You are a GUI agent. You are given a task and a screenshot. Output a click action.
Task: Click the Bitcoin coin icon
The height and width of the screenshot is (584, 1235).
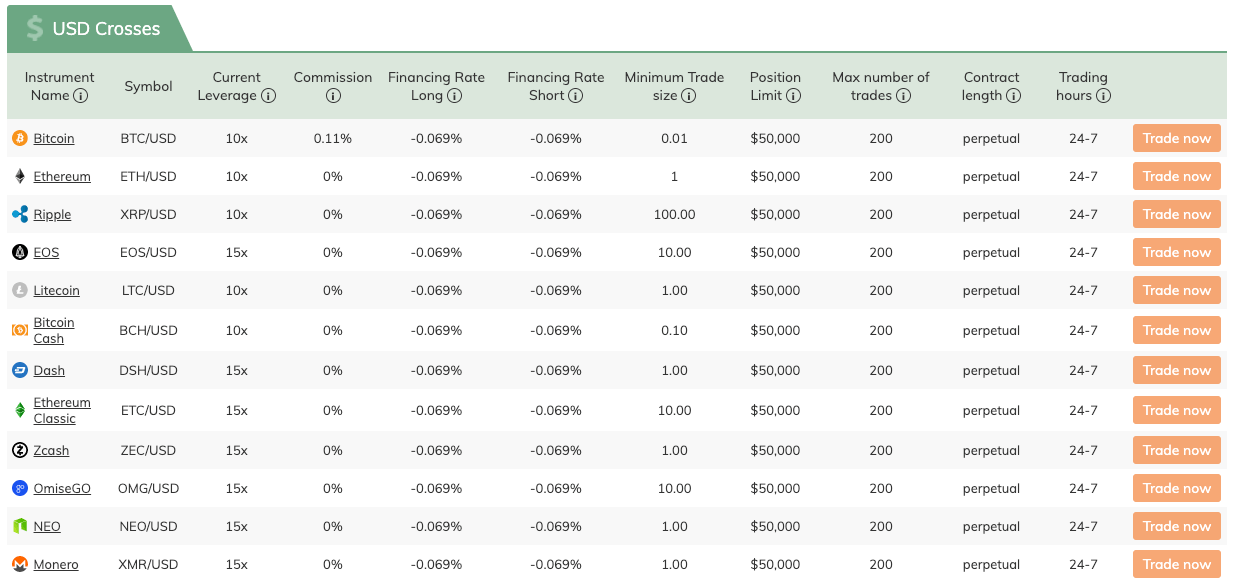pos(20,138)
